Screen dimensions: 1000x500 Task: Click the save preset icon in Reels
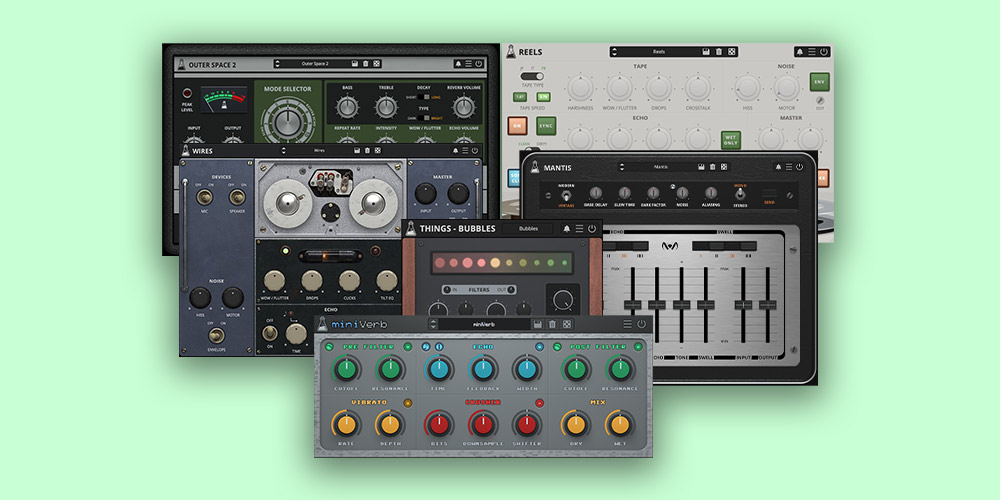coord(706,51)
